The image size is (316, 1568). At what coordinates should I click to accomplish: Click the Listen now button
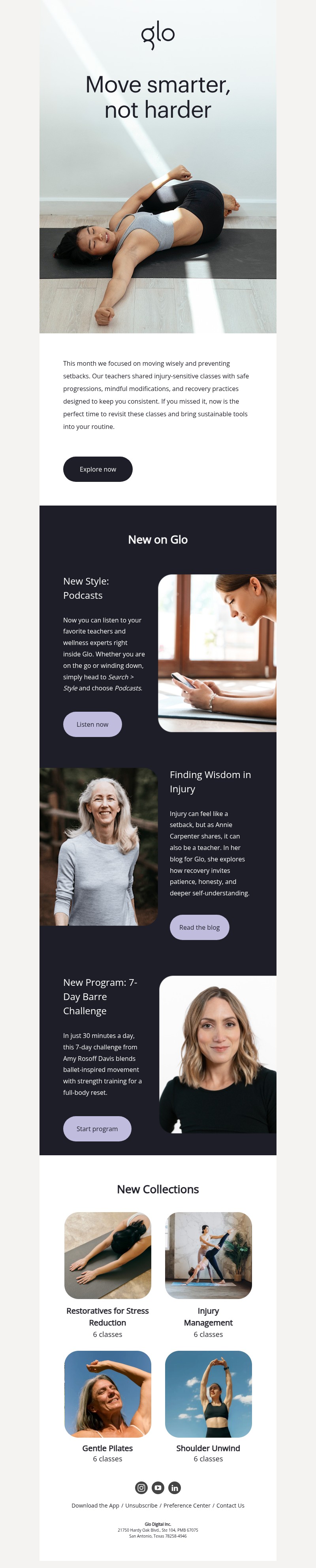pos(92,724)
